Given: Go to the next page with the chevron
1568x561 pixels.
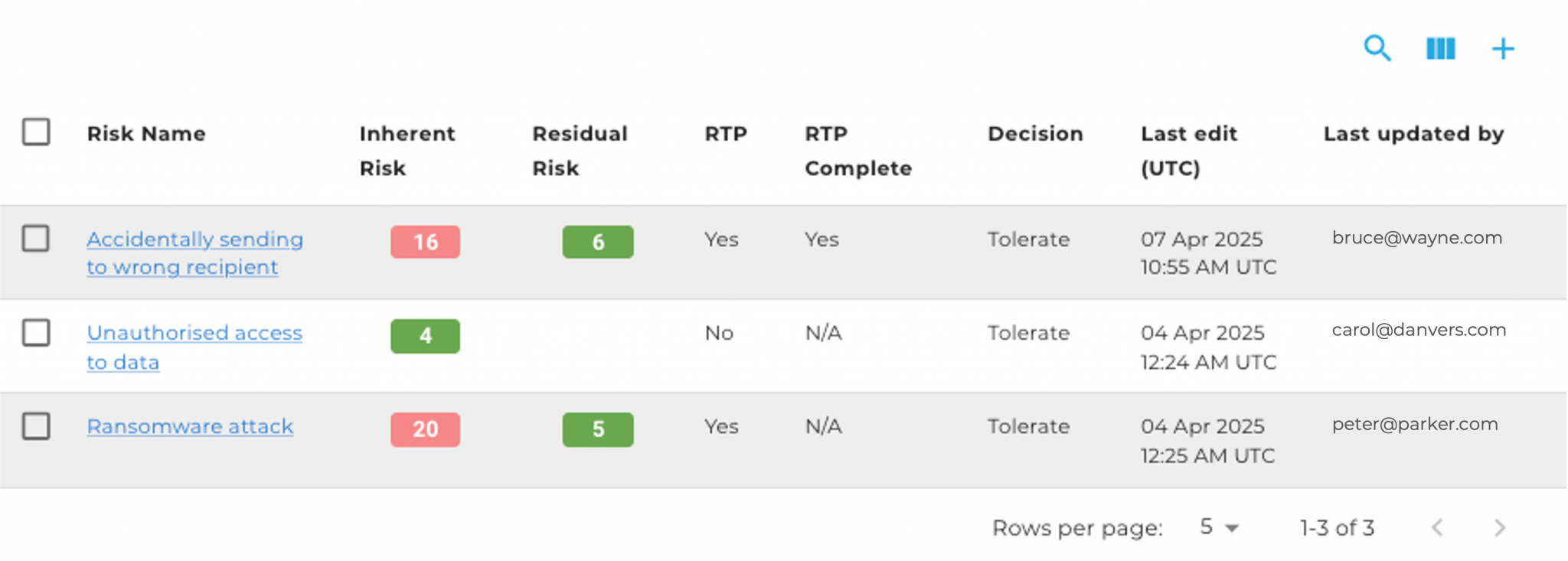Looking at the screenshot, I should tap(1499, 527).
